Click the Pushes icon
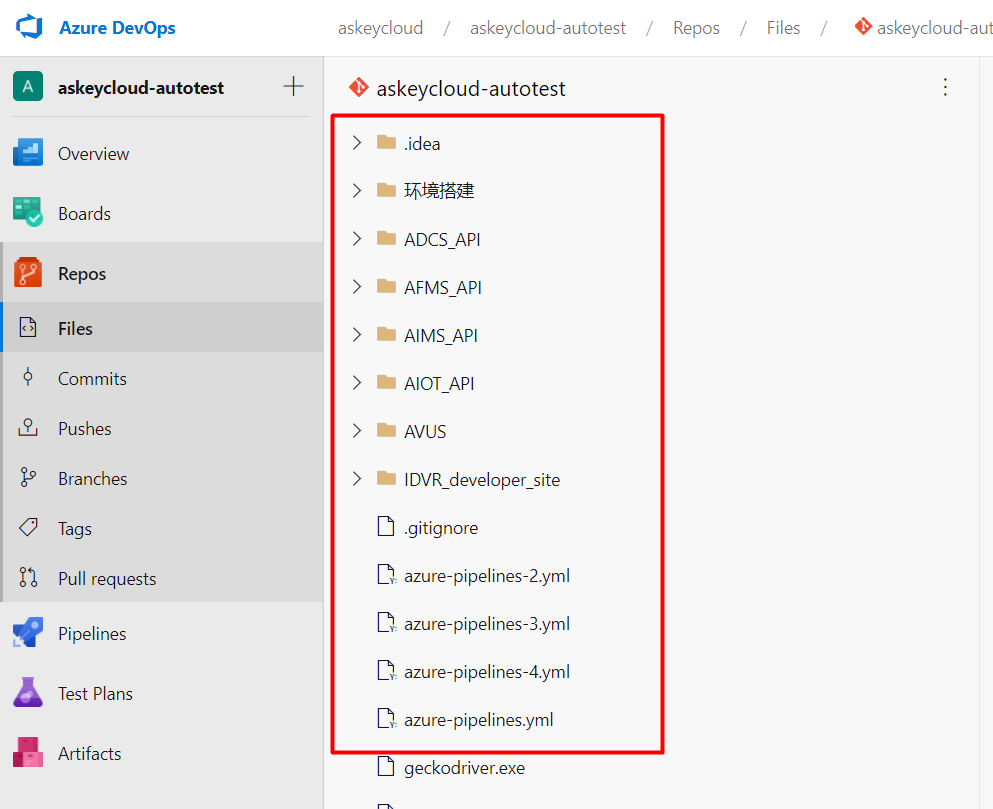The width and height of the screenshot is (993, 809). pyautogui.click(x=28, y=428)
